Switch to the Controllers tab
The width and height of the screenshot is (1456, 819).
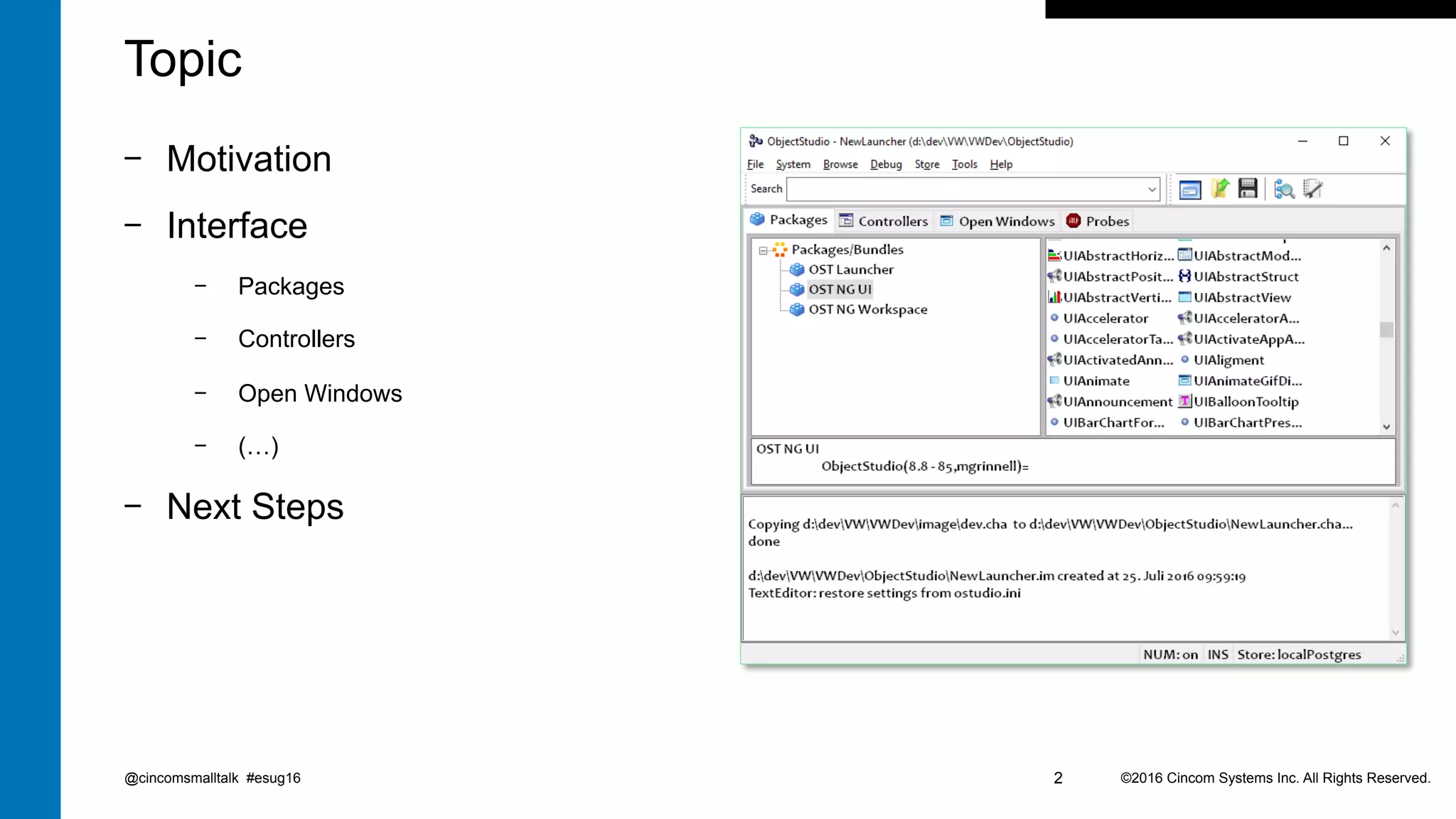coord(883,221)
